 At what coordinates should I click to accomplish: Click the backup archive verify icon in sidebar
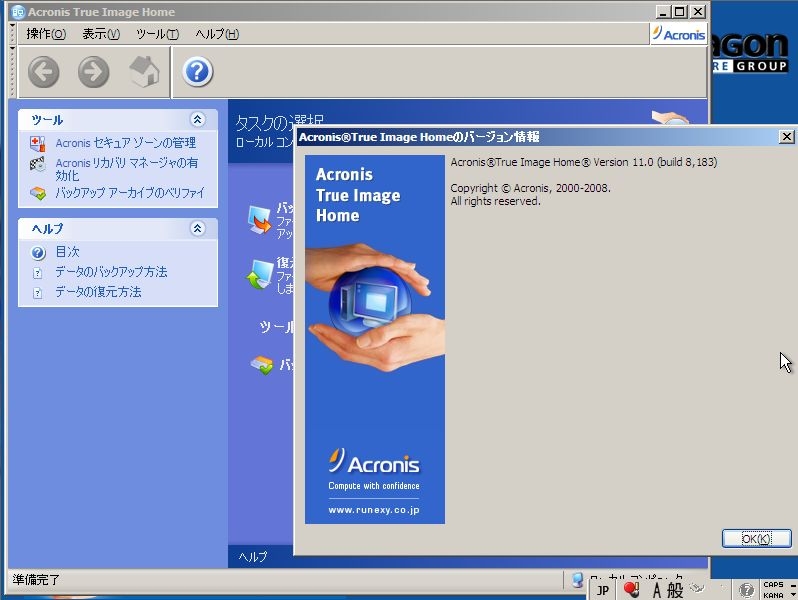38,193
